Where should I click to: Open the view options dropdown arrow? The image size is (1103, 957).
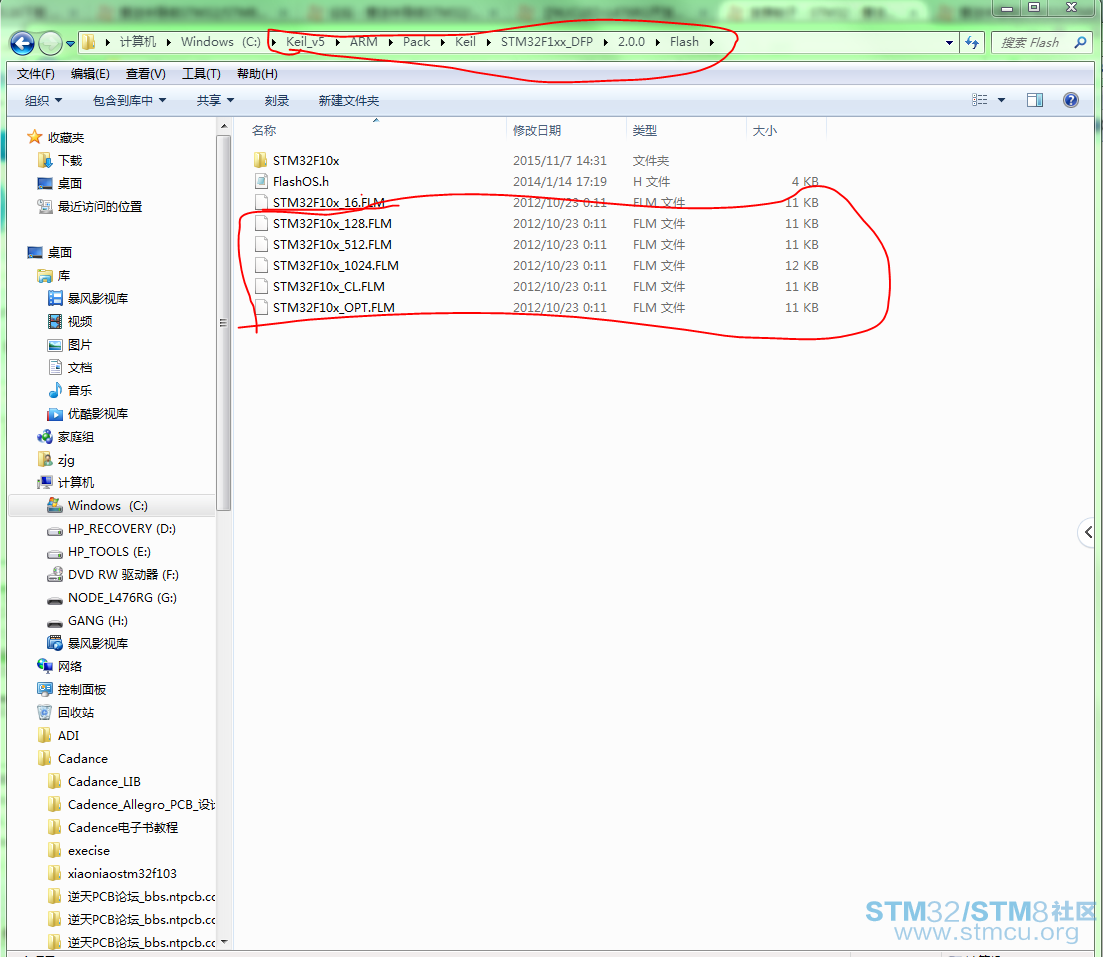click(1001, 100)
